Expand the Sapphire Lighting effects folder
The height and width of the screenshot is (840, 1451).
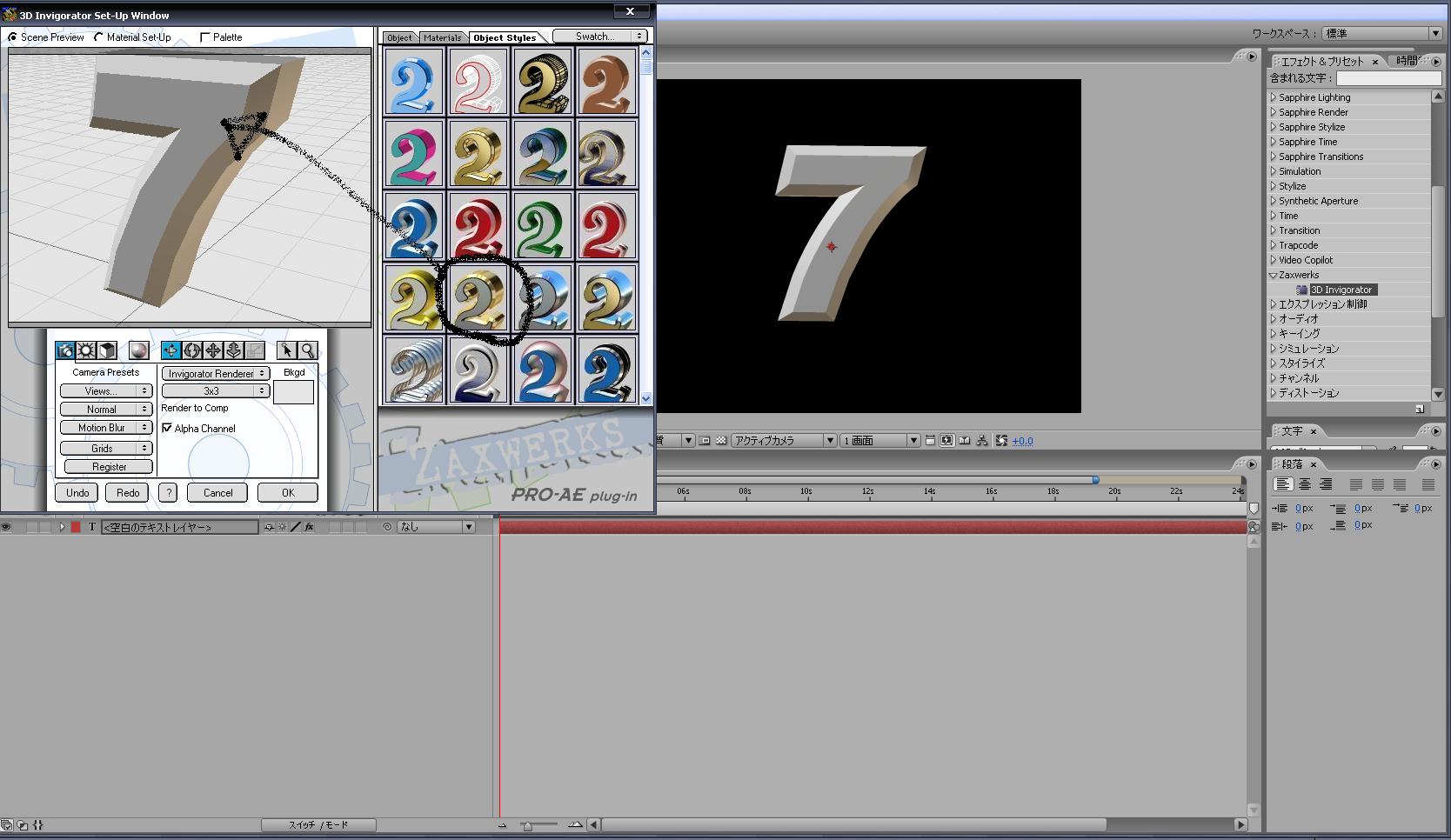[1274, 97]
